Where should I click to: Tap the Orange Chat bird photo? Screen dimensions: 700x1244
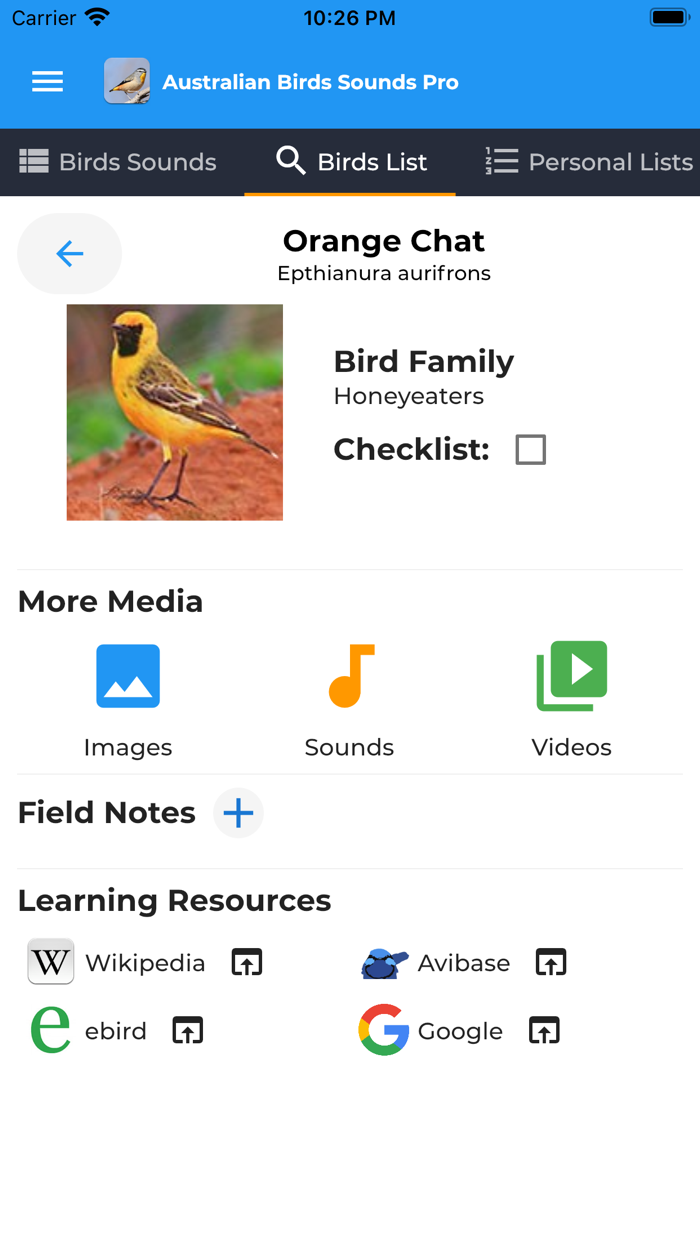(x=174, y=411)
